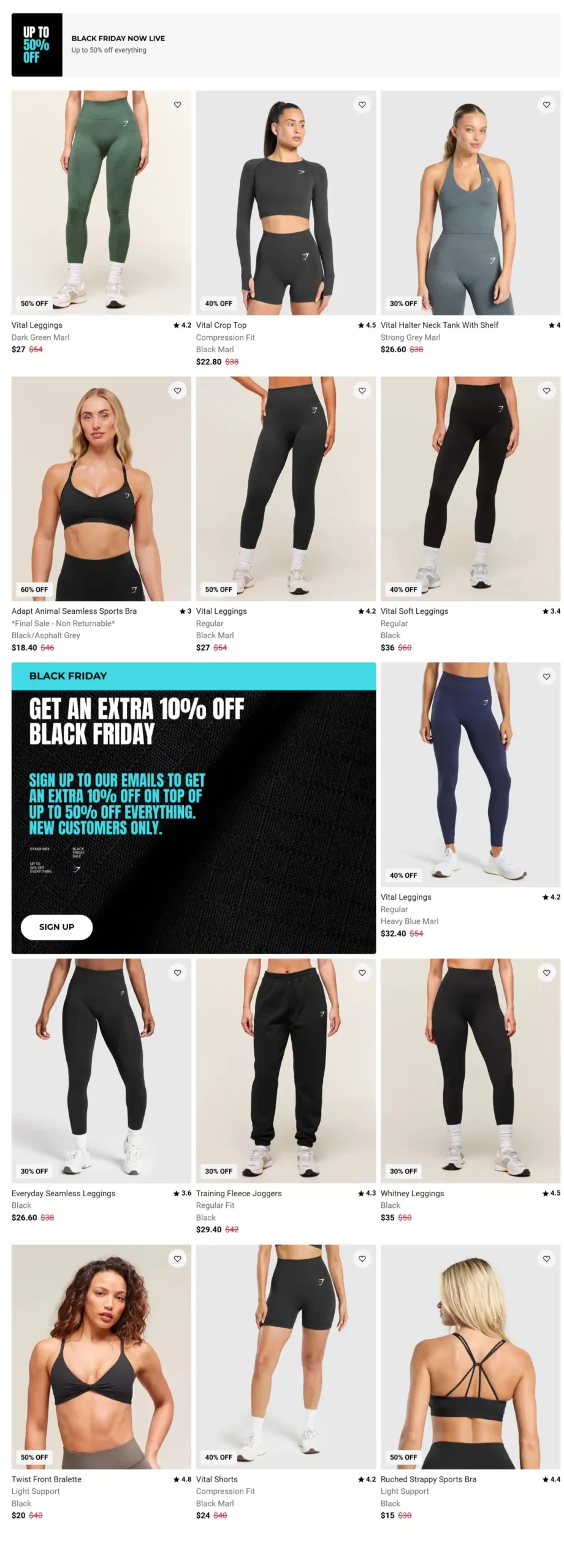Wishlist the Heavy Blue Marl Vital Leggings

coord(547,676)
